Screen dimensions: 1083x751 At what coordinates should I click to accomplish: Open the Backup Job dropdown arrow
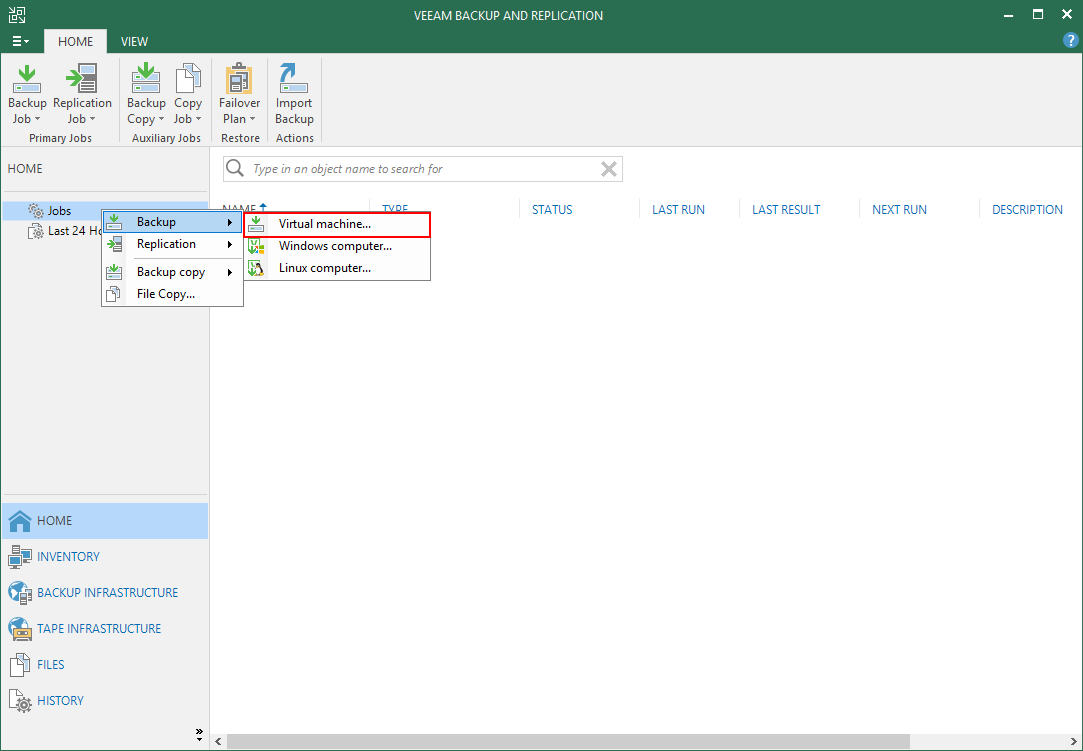tap(37, 120)
